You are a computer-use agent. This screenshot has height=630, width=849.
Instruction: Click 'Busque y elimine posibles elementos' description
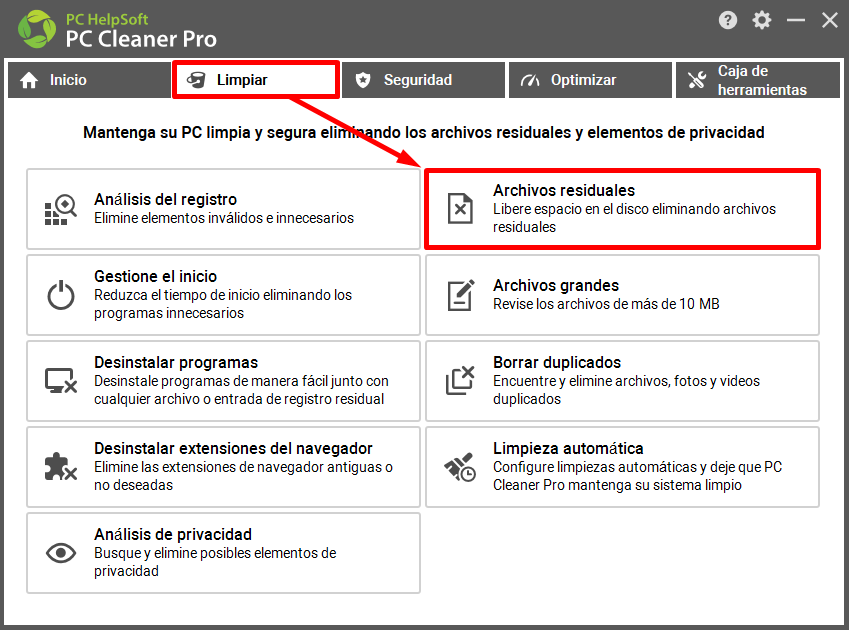coord(215,562)
